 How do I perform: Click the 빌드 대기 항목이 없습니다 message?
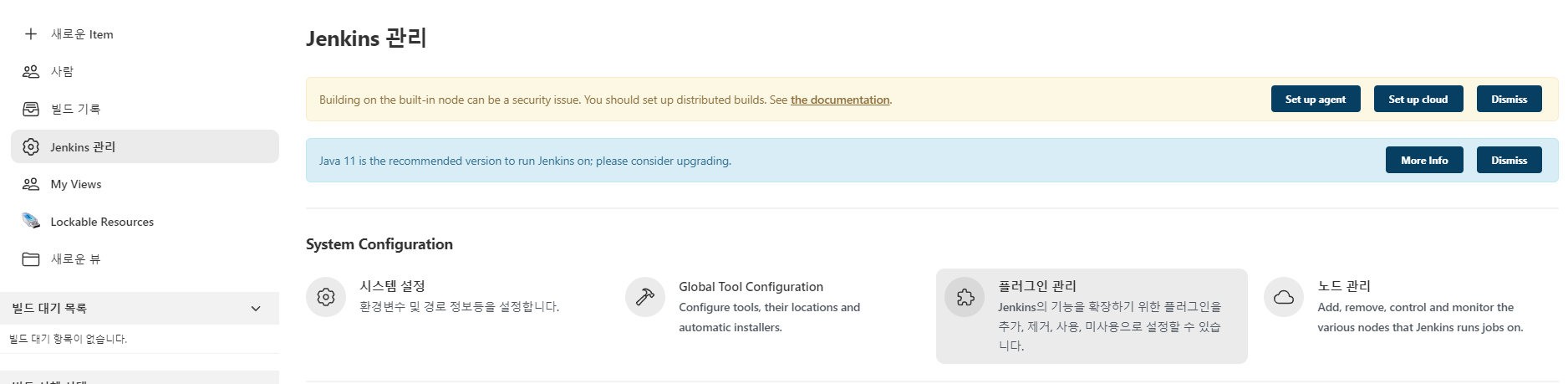(x=68, y=339)
